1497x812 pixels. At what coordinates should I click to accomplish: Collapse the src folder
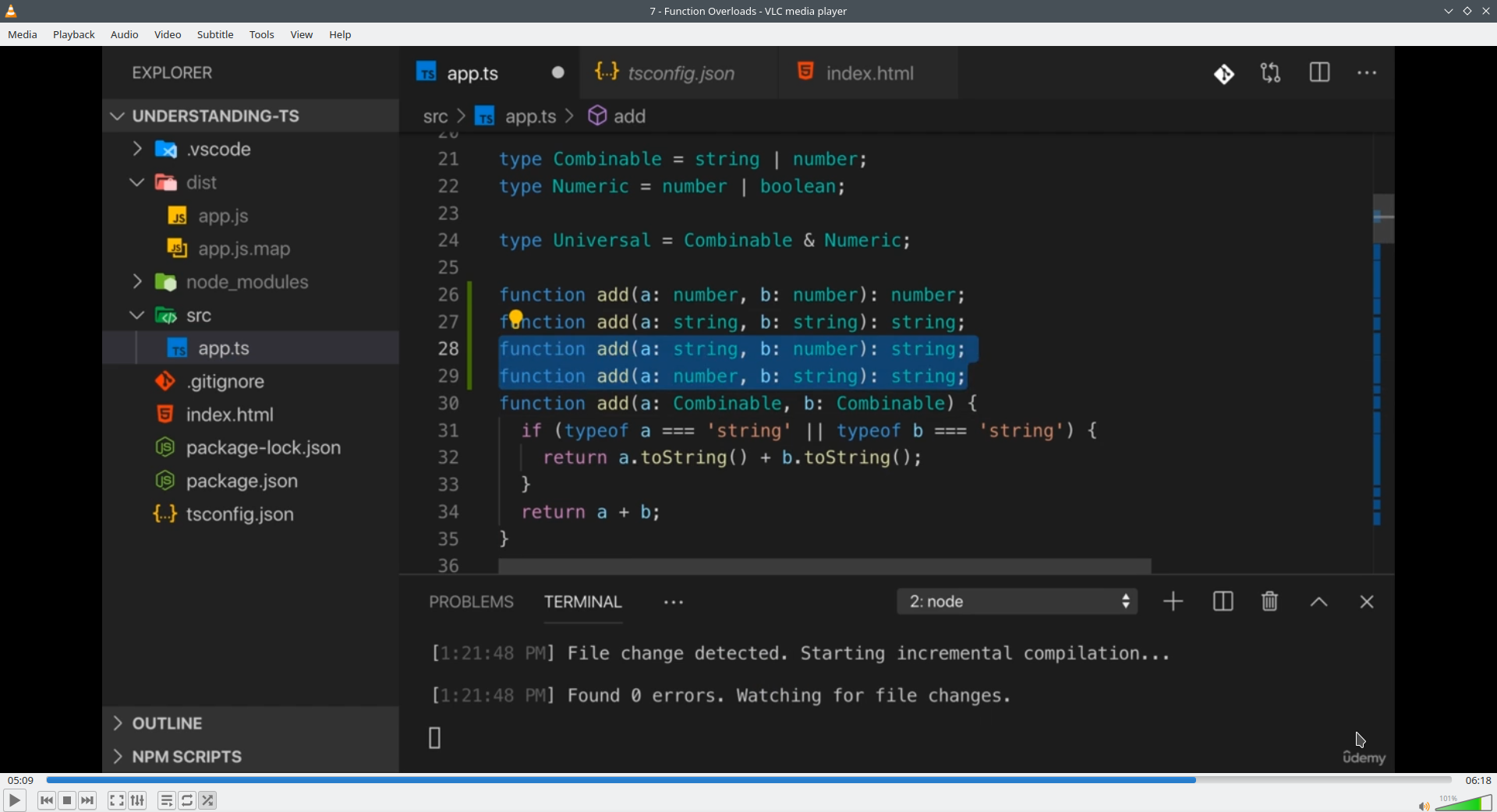tap(250, 316)
